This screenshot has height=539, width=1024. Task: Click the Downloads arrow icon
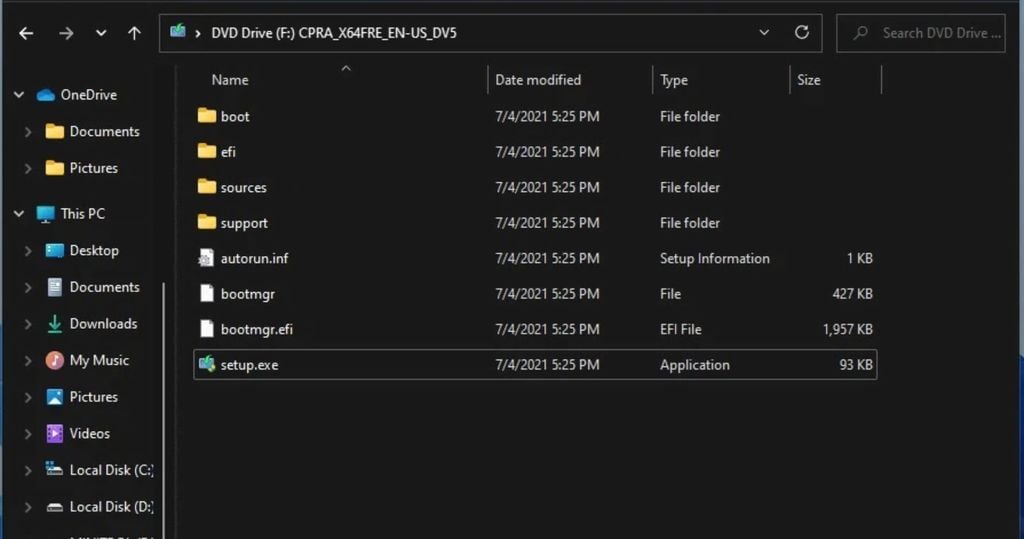(x=55, y=323)
